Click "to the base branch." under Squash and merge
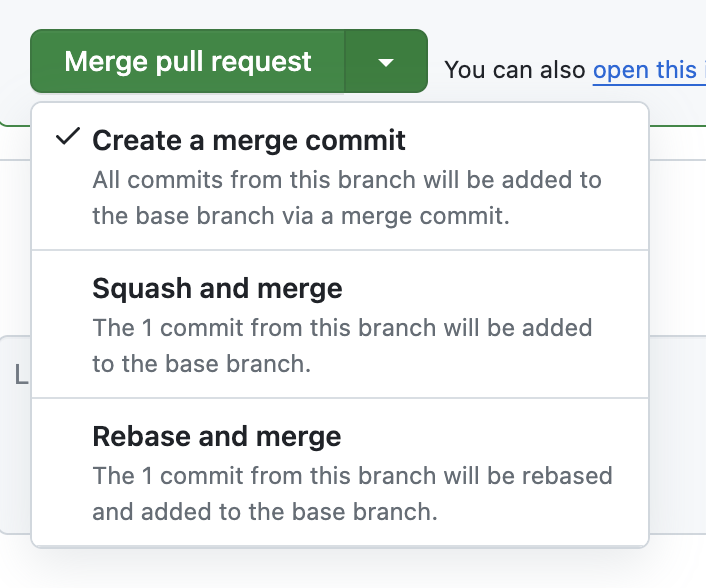706x588 pixels. (x=201, y=364)
